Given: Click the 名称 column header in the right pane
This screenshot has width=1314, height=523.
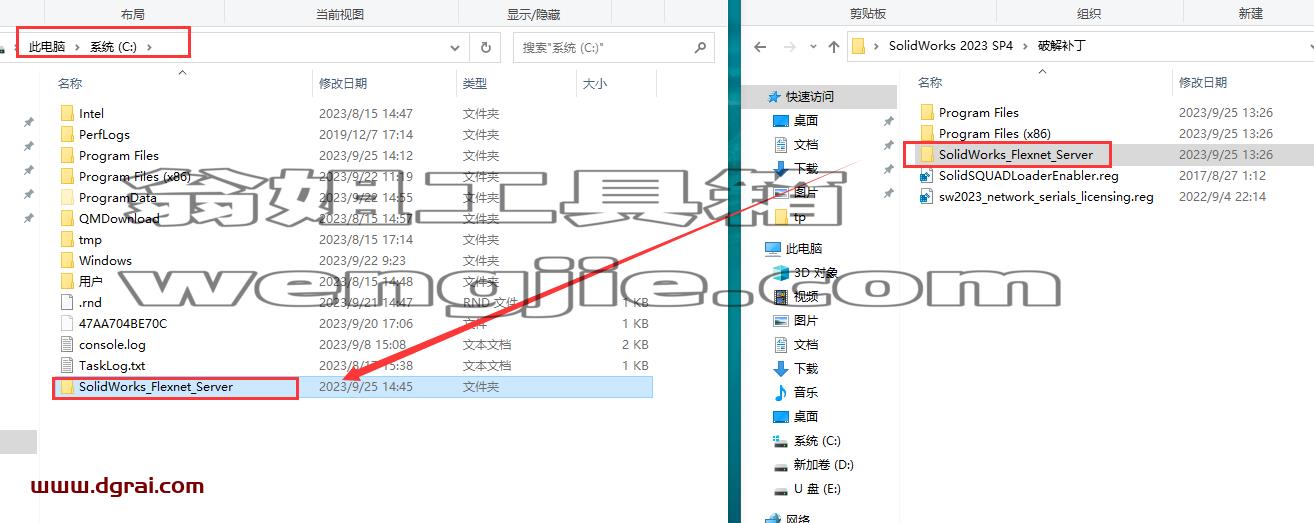Looking at the screenshot, I should [930, 82].
